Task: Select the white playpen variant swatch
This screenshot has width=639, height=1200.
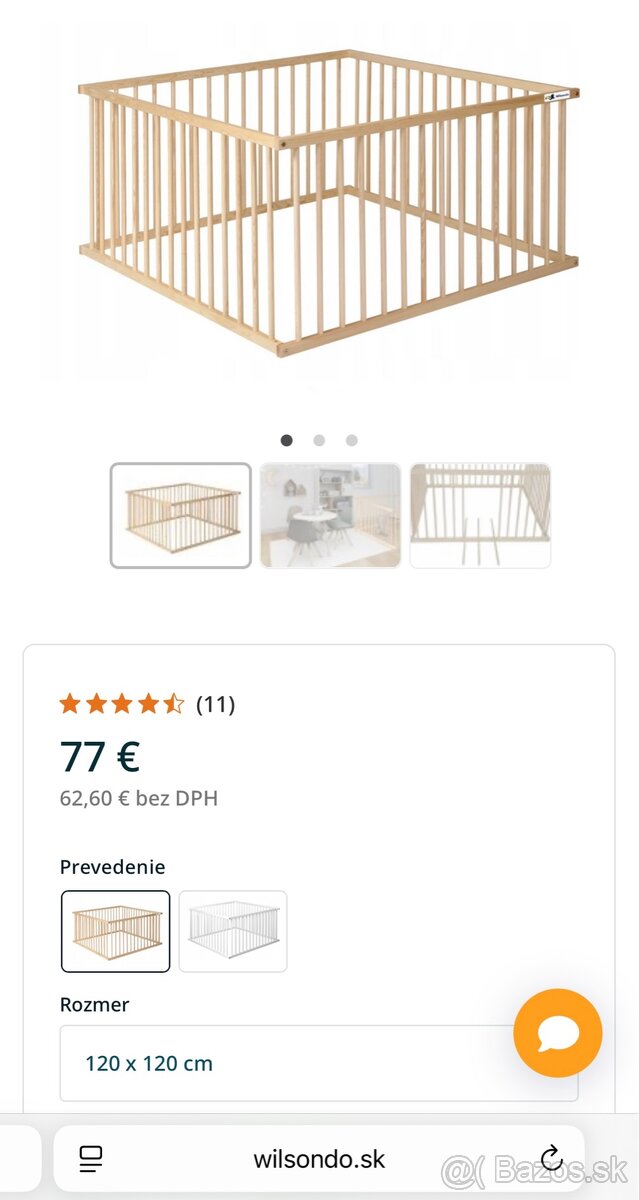Action: [232, 931]
